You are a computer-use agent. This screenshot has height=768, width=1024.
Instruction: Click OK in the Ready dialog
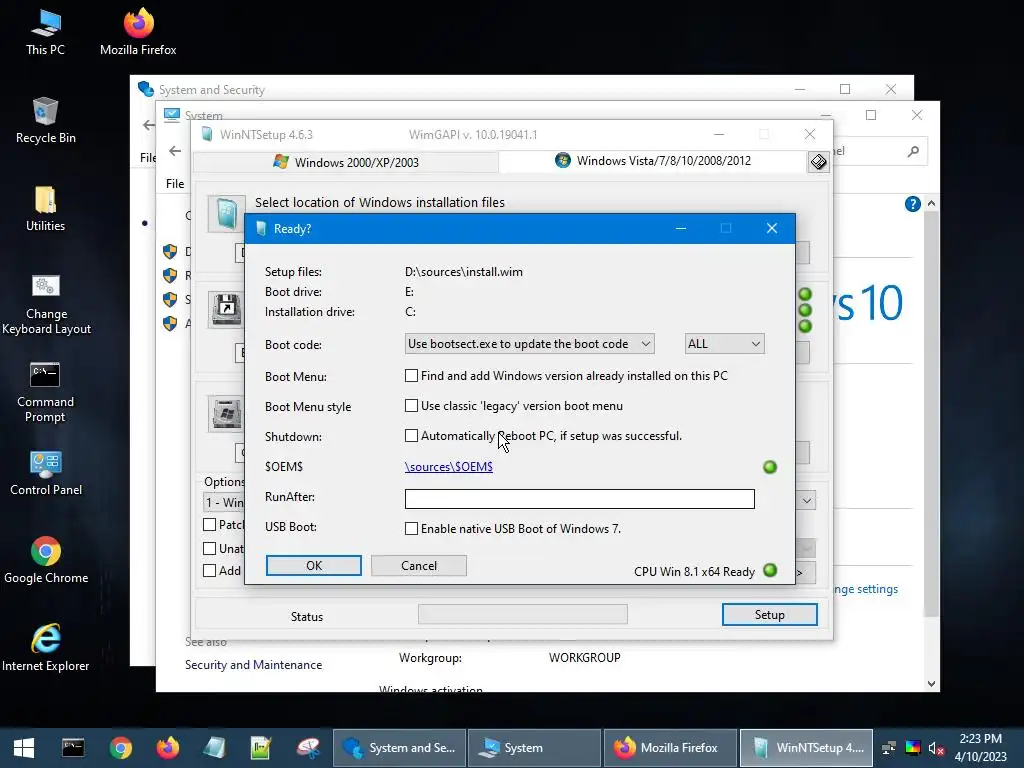[x=313, y=566]
